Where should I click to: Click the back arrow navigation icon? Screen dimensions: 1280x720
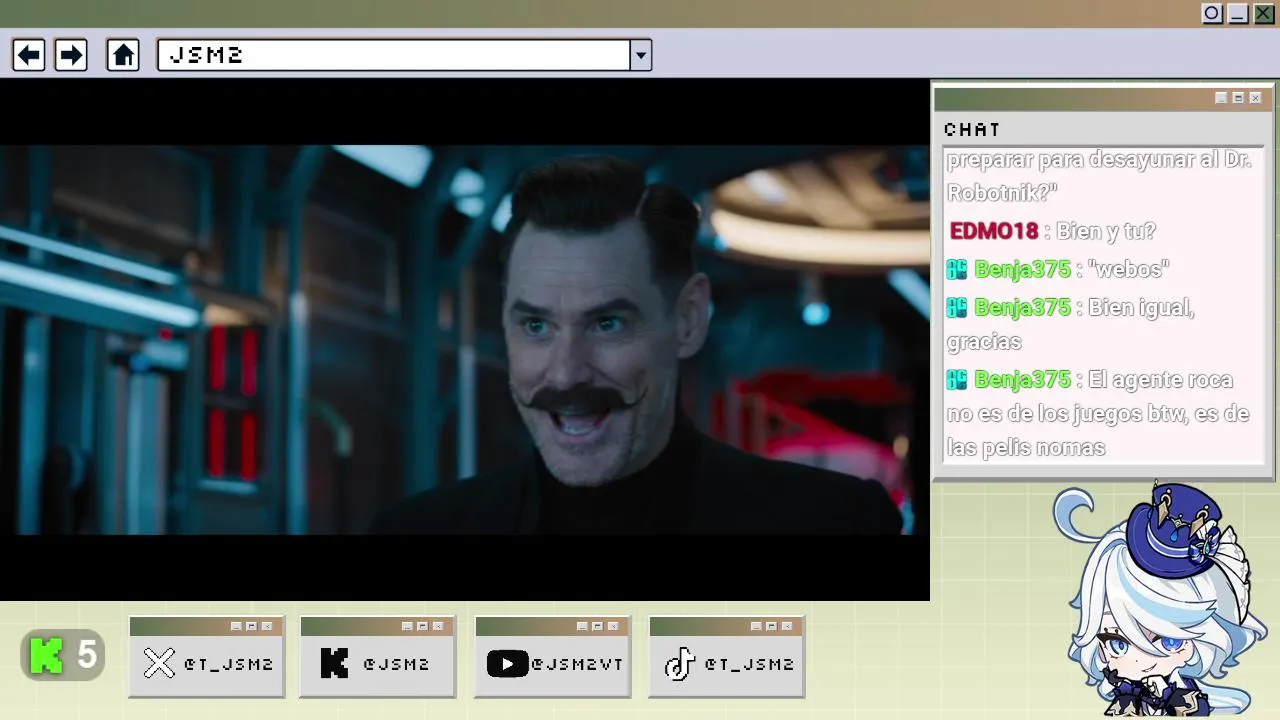29,55
